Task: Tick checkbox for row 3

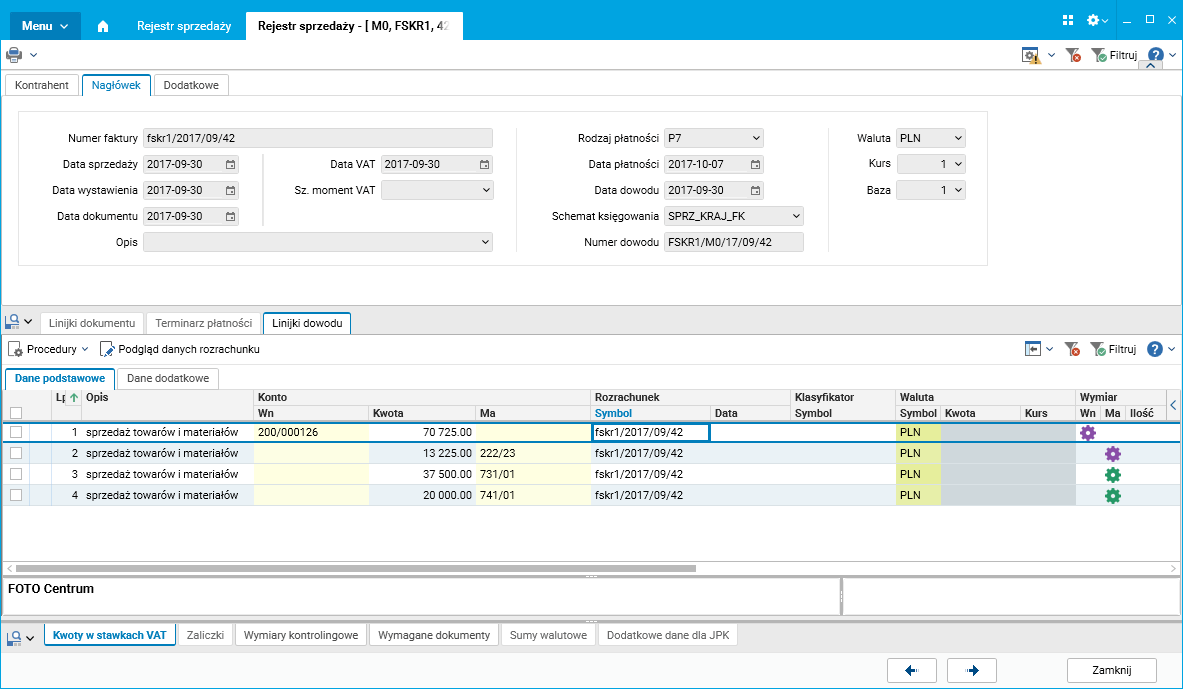Action: click(16, 474)
